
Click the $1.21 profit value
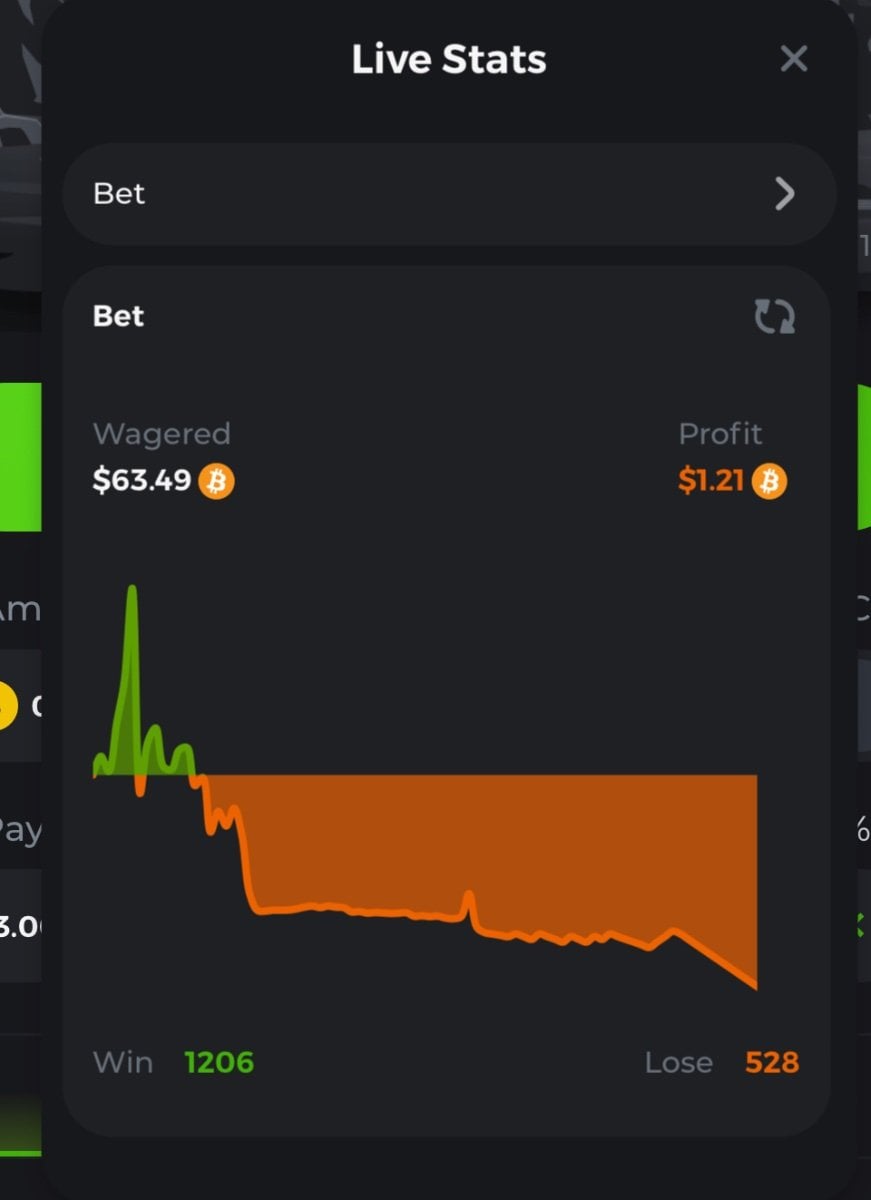(x=711, y=481)
